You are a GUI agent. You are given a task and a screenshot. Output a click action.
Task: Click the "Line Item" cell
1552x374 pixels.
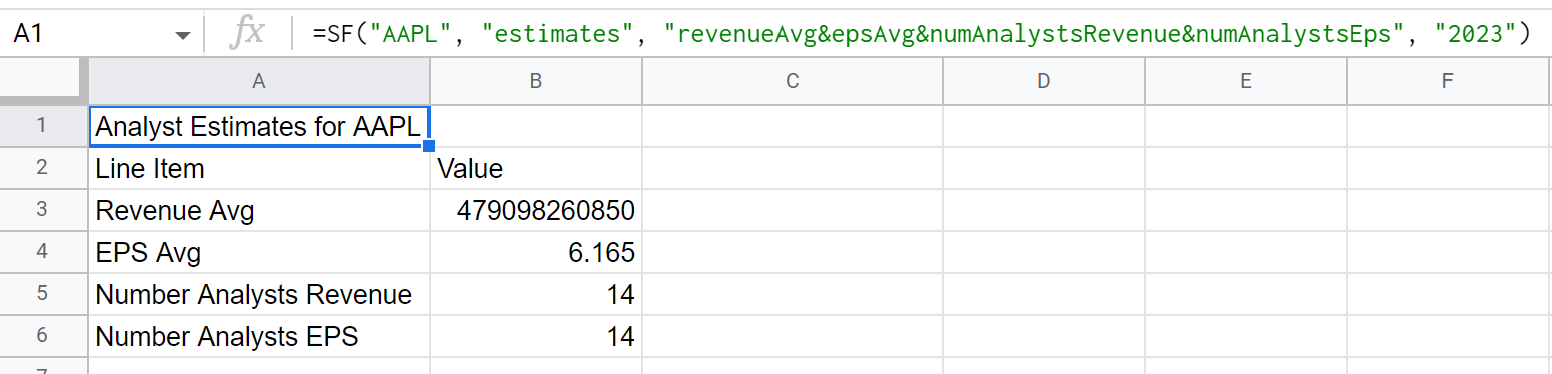(259, 168)
